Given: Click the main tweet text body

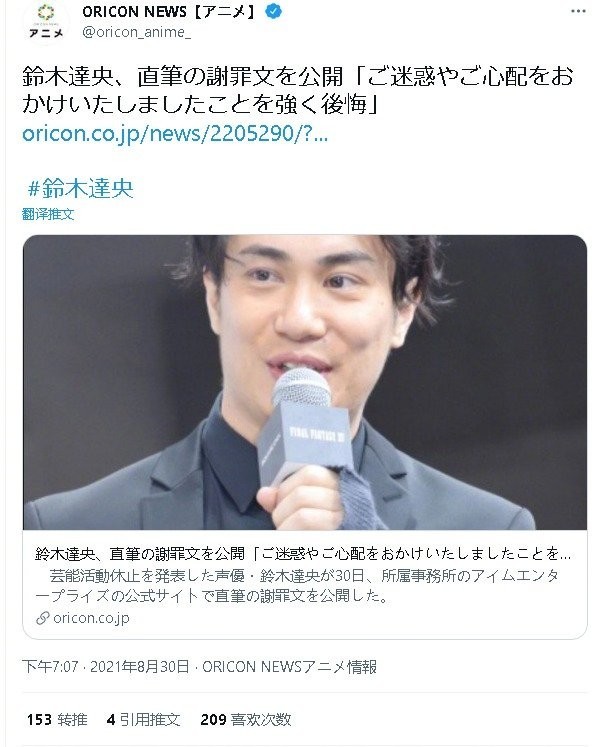Looking at the screenshot, I should coord(298,91).
